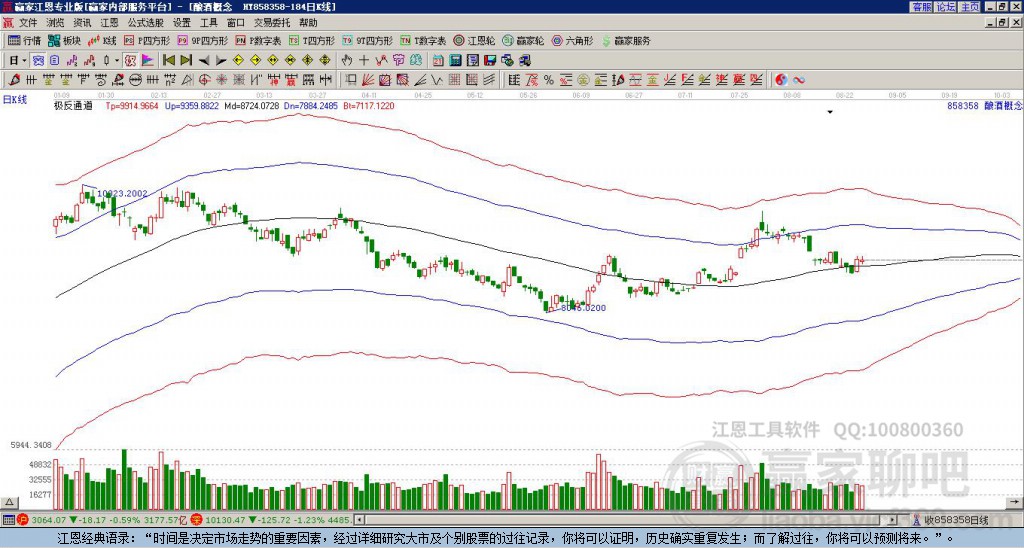The height and width of the screenshot is (548, 1024).
Task: Click the small grid icon in status bar
Action: coord(8,520)
